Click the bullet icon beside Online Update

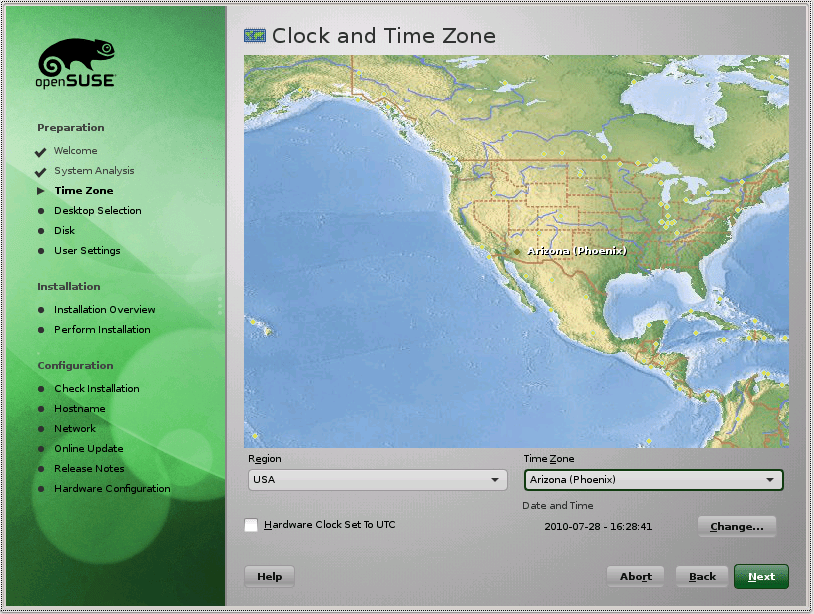point(42,448)
